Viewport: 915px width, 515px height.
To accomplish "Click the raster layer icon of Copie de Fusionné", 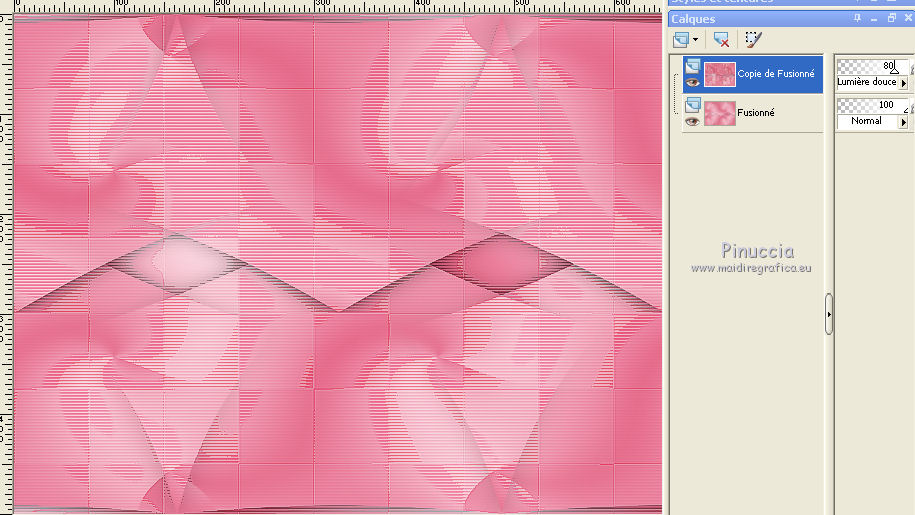I will (x=693, y=66).
